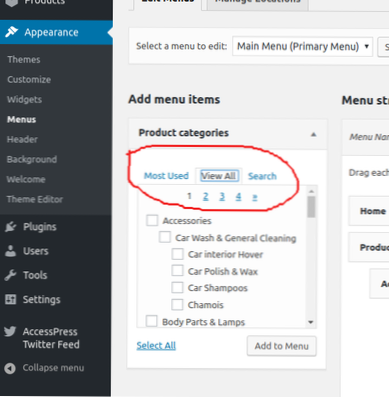Open the Theme Editor submenu item
Viewport: 389px width, 397px height.
click(35, 199)
